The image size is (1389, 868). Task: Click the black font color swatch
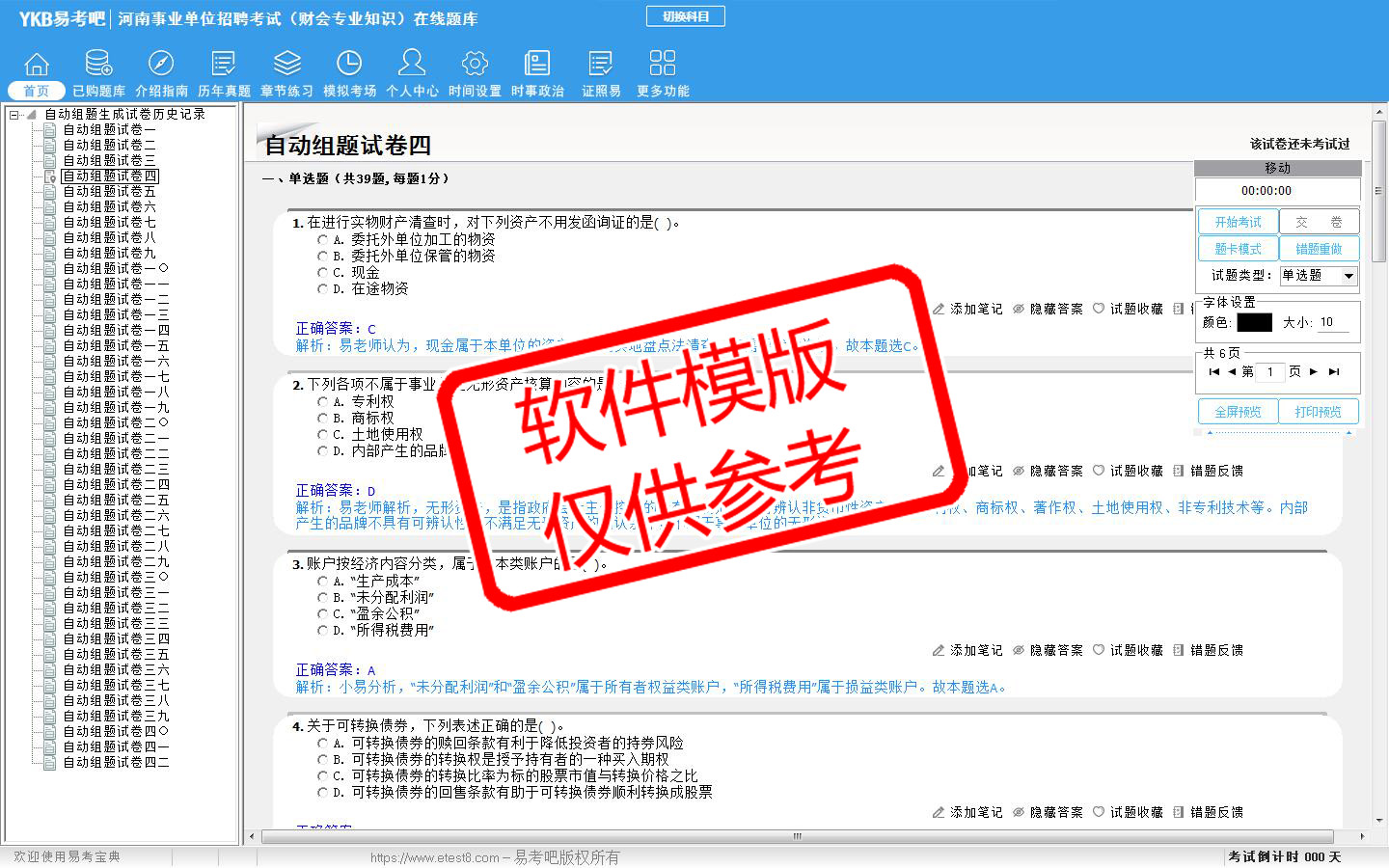pos(1254,322)
